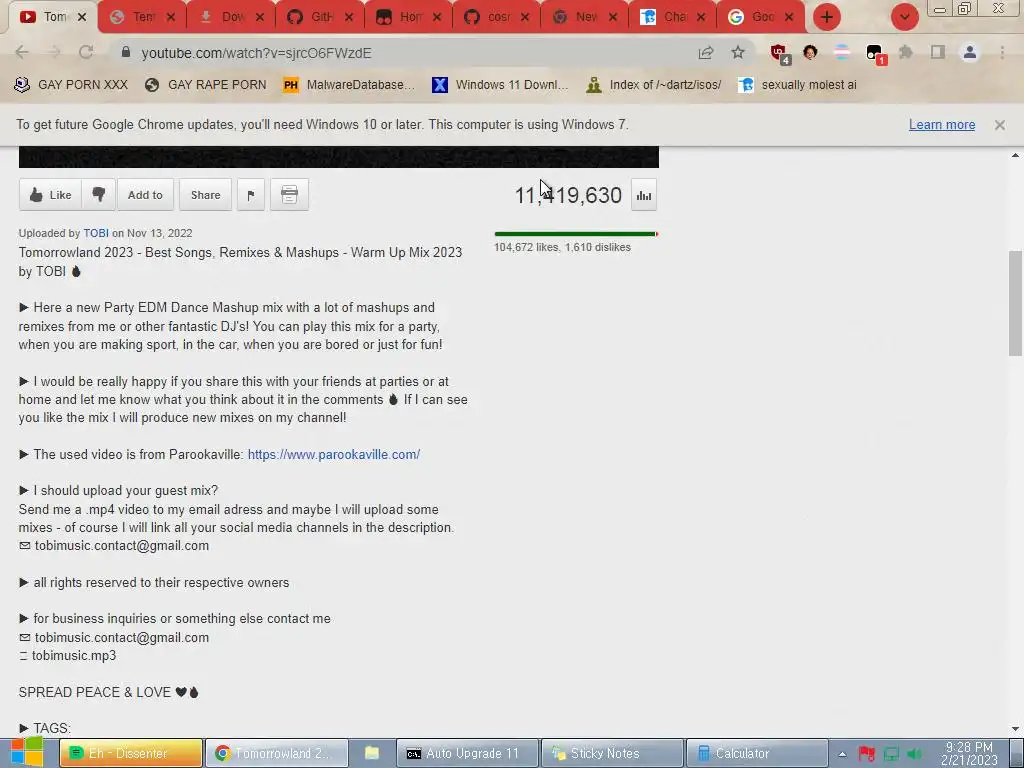Click the volume speaker tray icon
The width and height of the screenshot is (1024, 768).
(x=914, y=754)
